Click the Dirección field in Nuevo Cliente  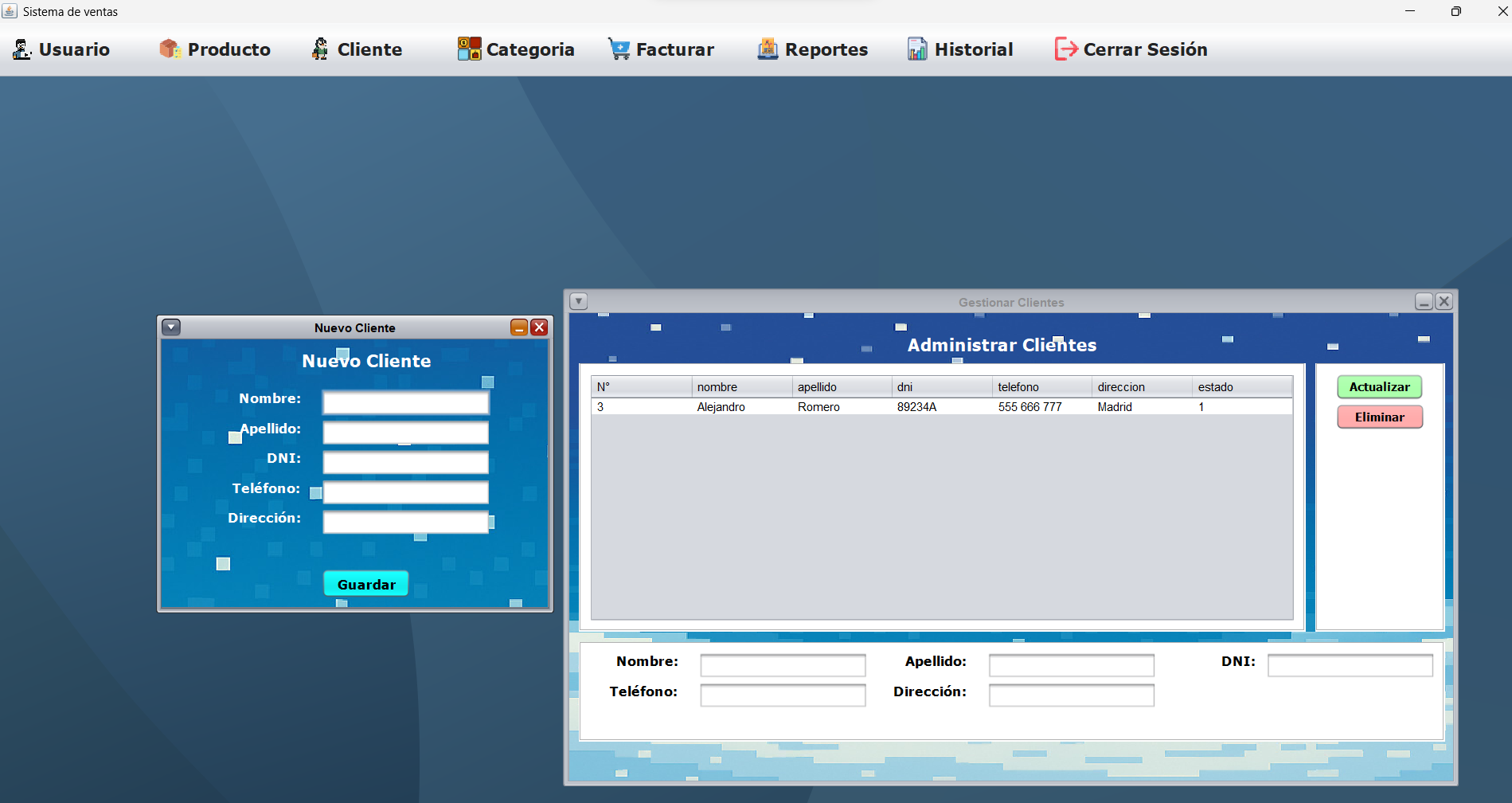point(405,523)
